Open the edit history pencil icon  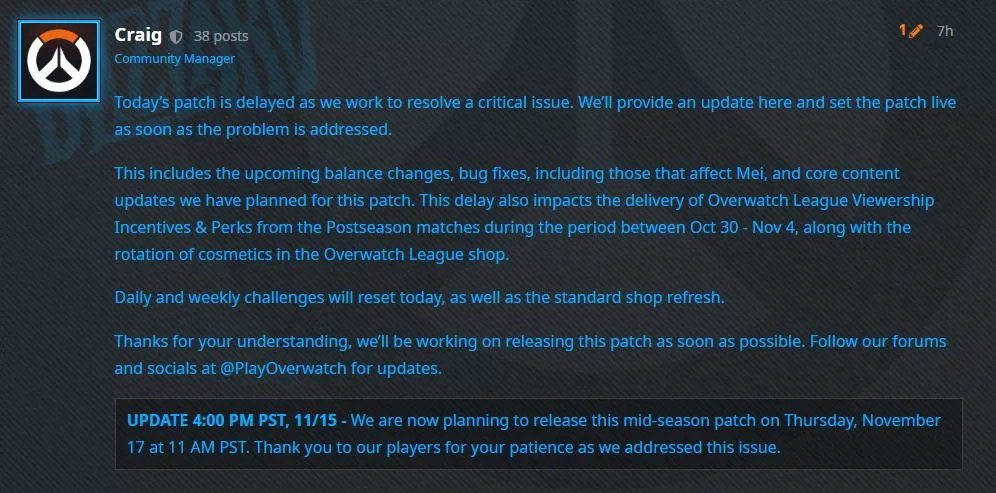coord(915,30)
